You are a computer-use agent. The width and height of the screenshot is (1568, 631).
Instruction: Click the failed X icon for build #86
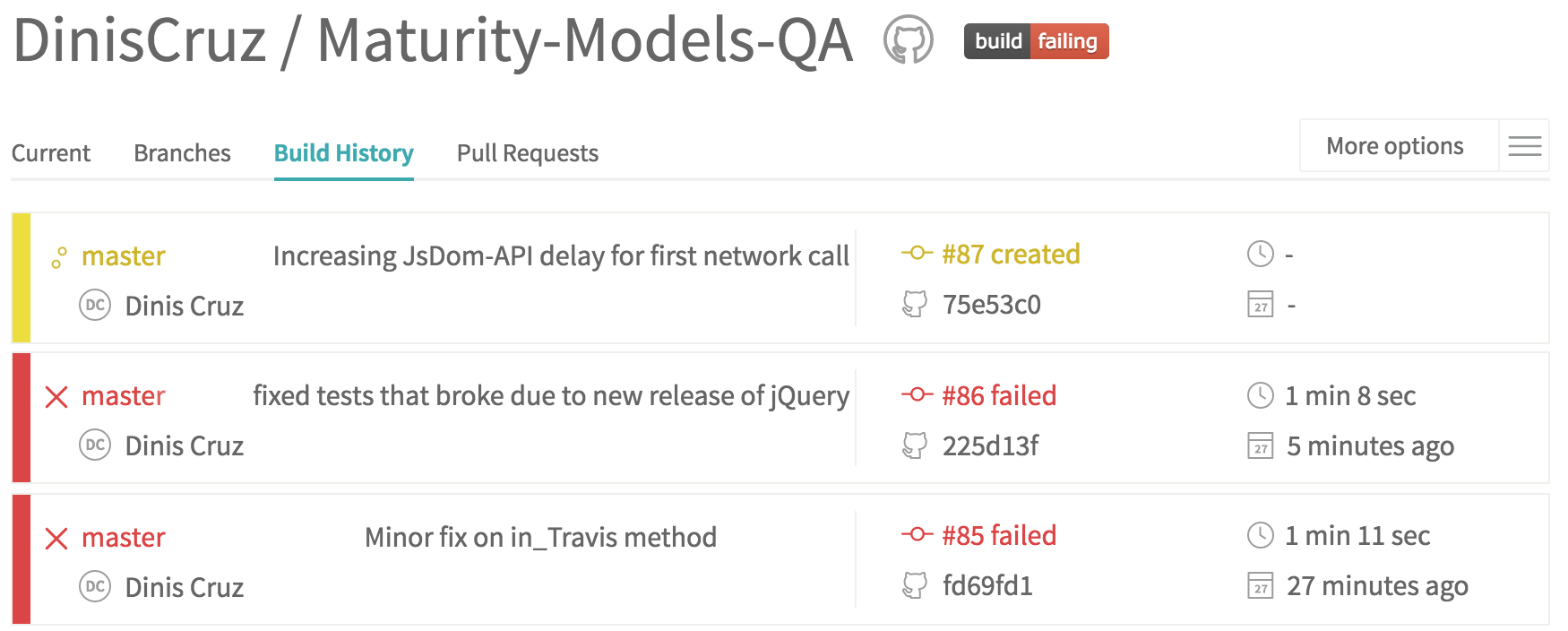tap(56, 396)
